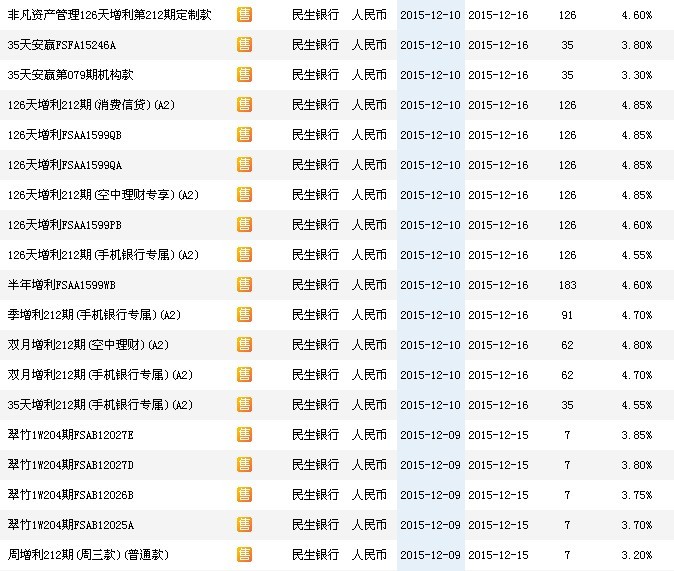
Task: Open product 126天增利FSAA1599QB
Action: click(x=64, y=135)
